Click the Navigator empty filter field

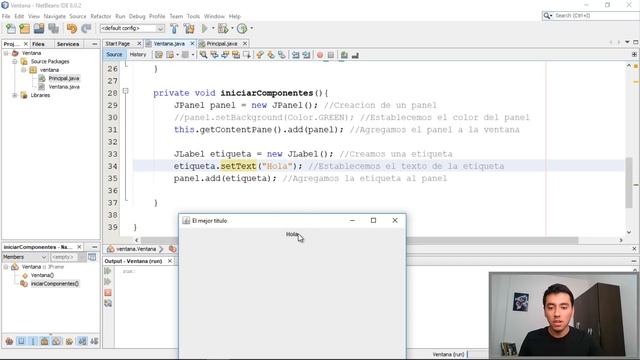64,257
